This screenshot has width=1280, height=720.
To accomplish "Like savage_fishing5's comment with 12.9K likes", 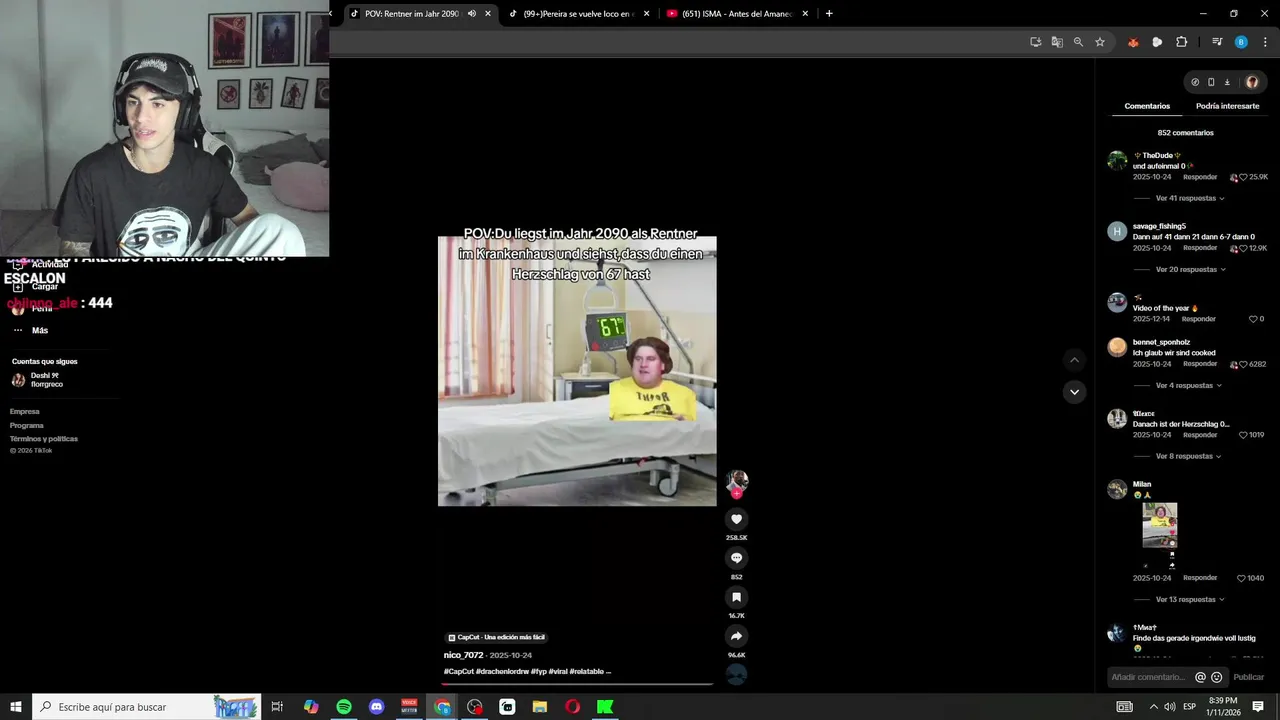I will click(x=1243, y=248).
